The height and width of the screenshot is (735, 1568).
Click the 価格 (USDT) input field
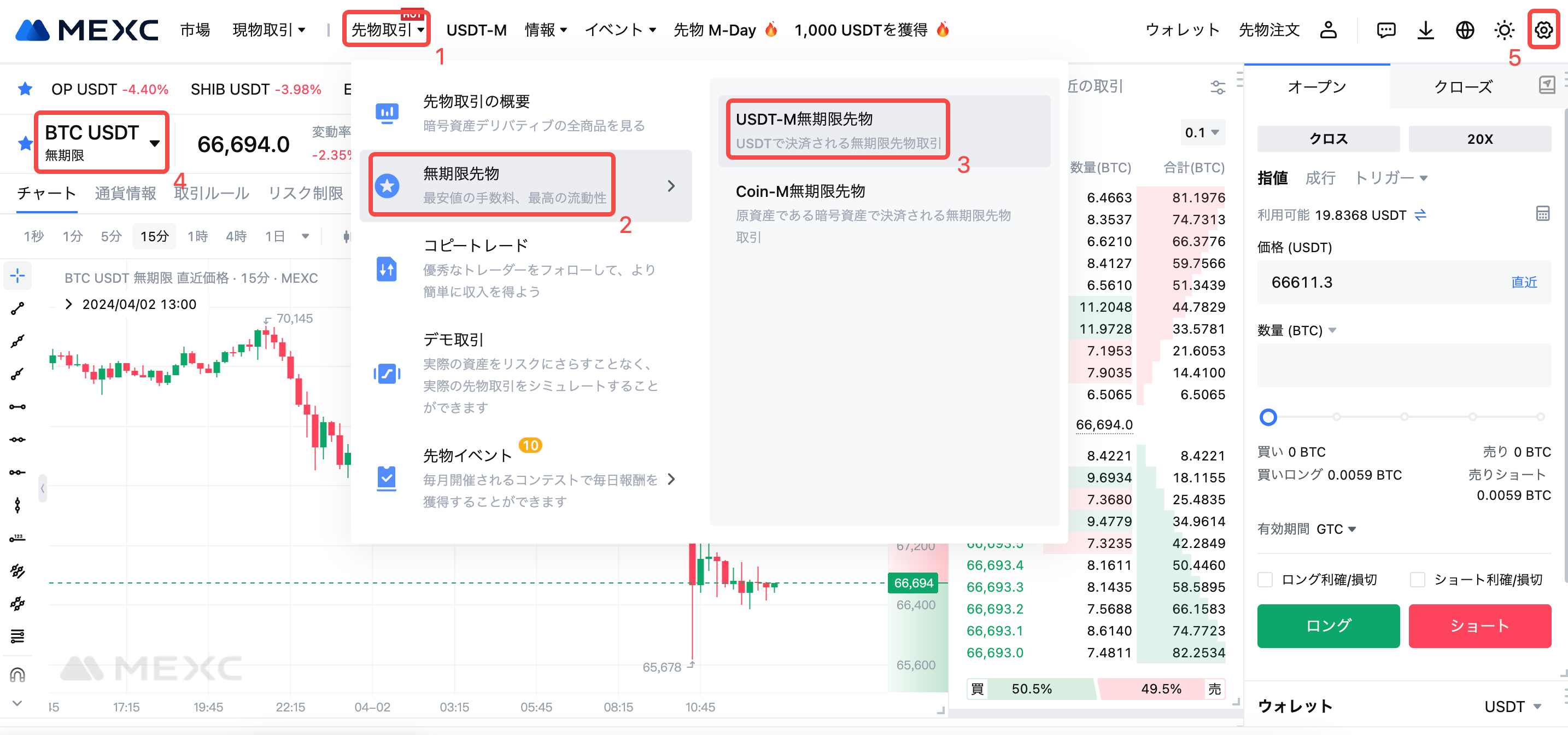coord(1403,282)
